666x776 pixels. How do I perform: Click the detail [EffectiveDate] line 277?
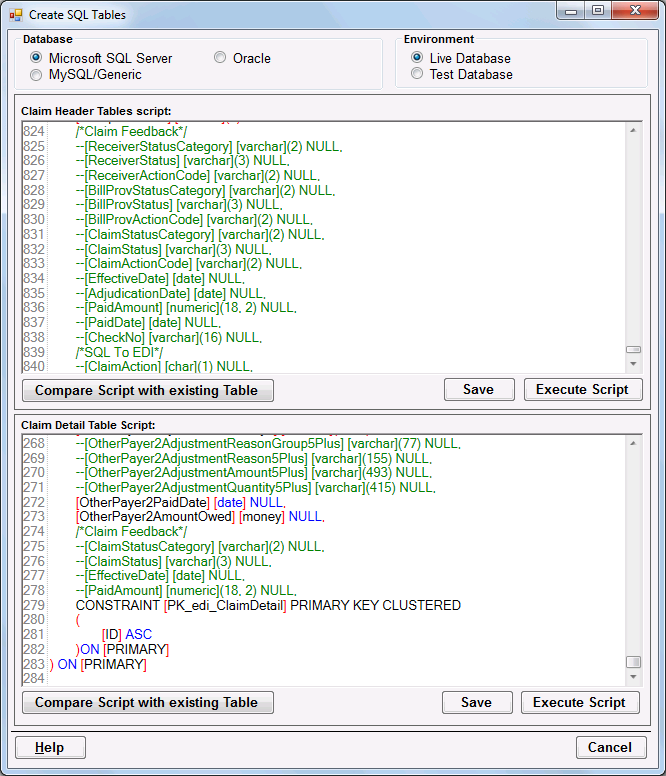point(160,576)
